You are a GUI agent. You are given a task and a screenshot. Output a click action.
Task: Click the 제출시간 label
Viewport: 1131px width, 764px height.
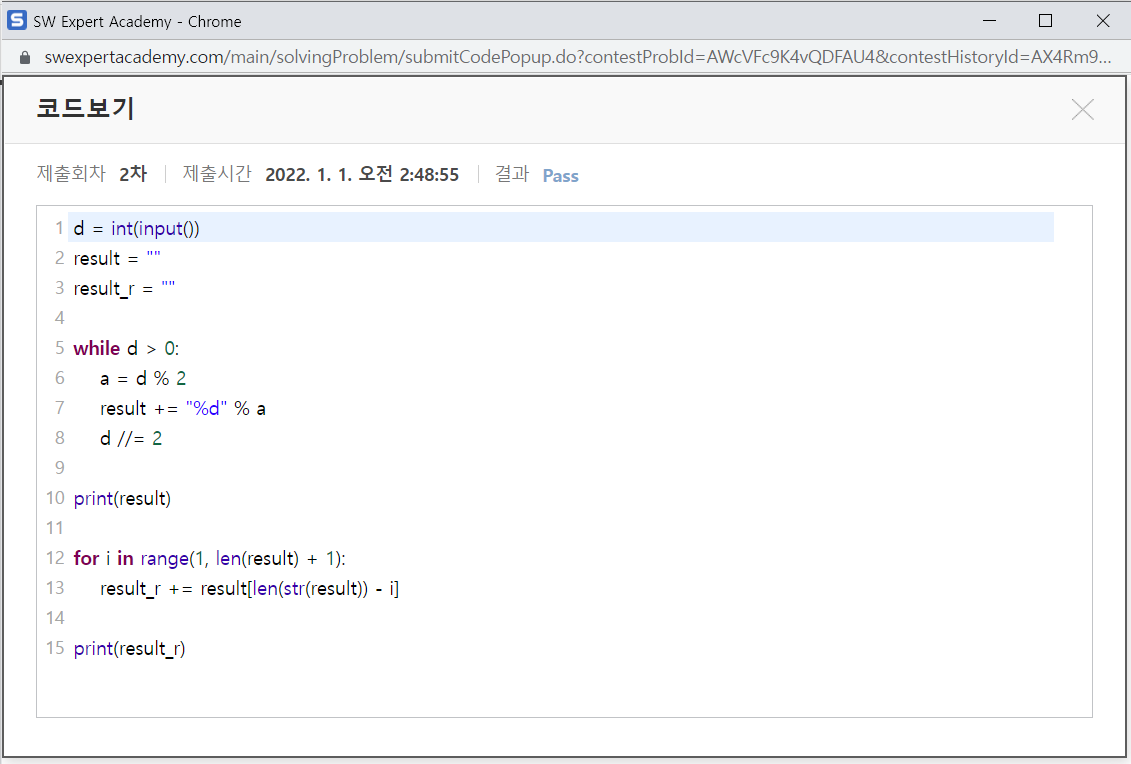217,174
